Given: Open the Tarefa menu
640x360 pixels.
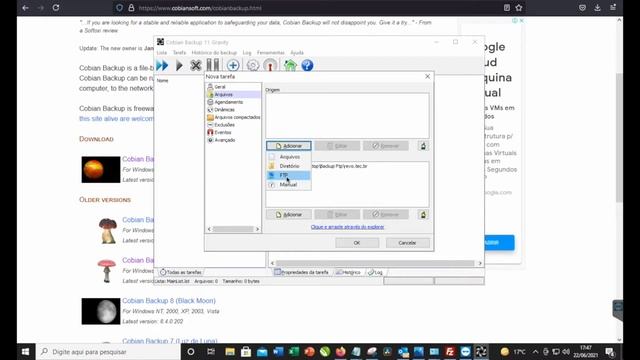Looking at the screenshot, I should 179,53.
